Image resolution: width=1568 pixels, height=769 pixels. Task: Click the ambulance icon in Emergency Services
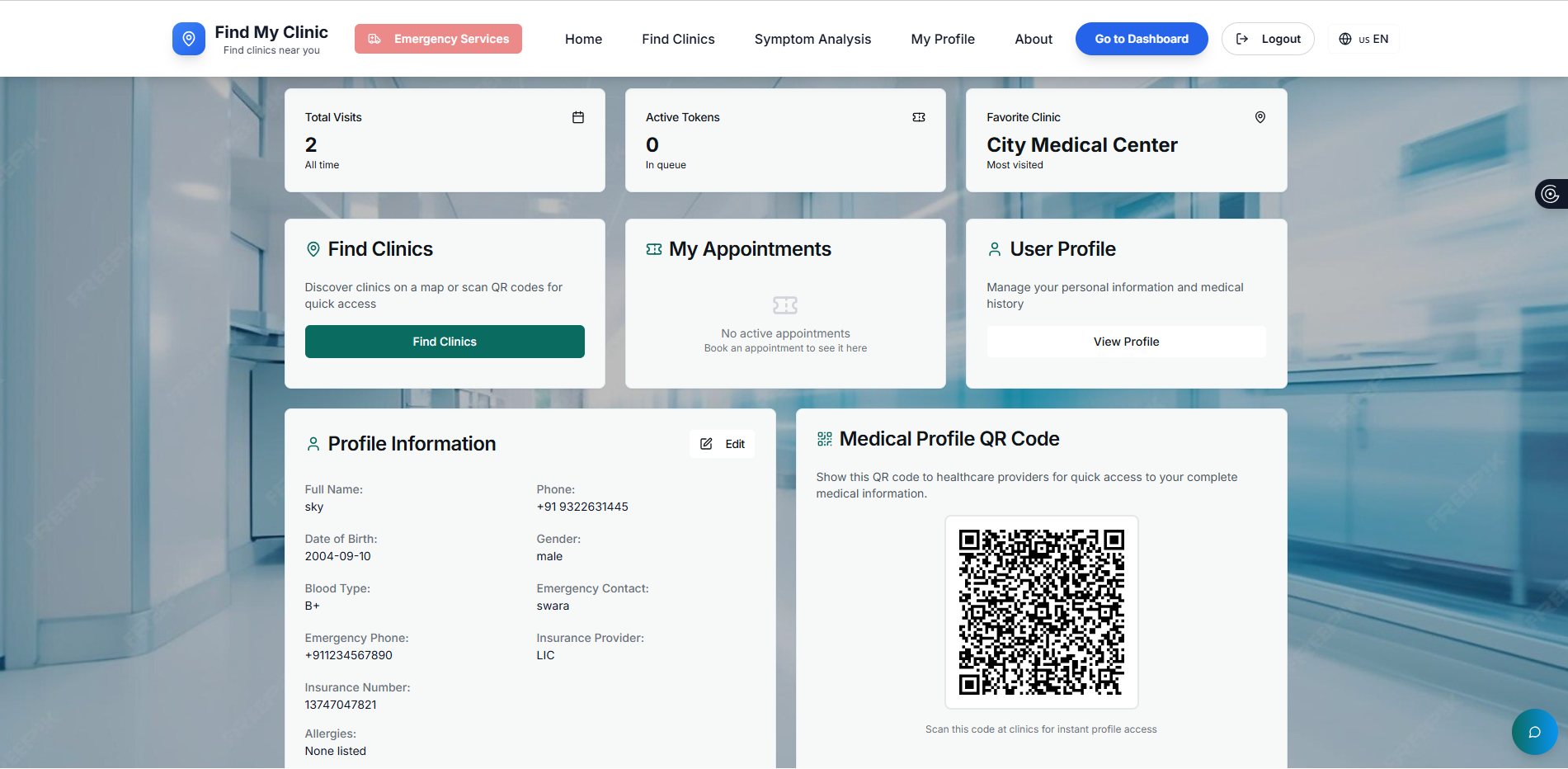click(374, 39)
